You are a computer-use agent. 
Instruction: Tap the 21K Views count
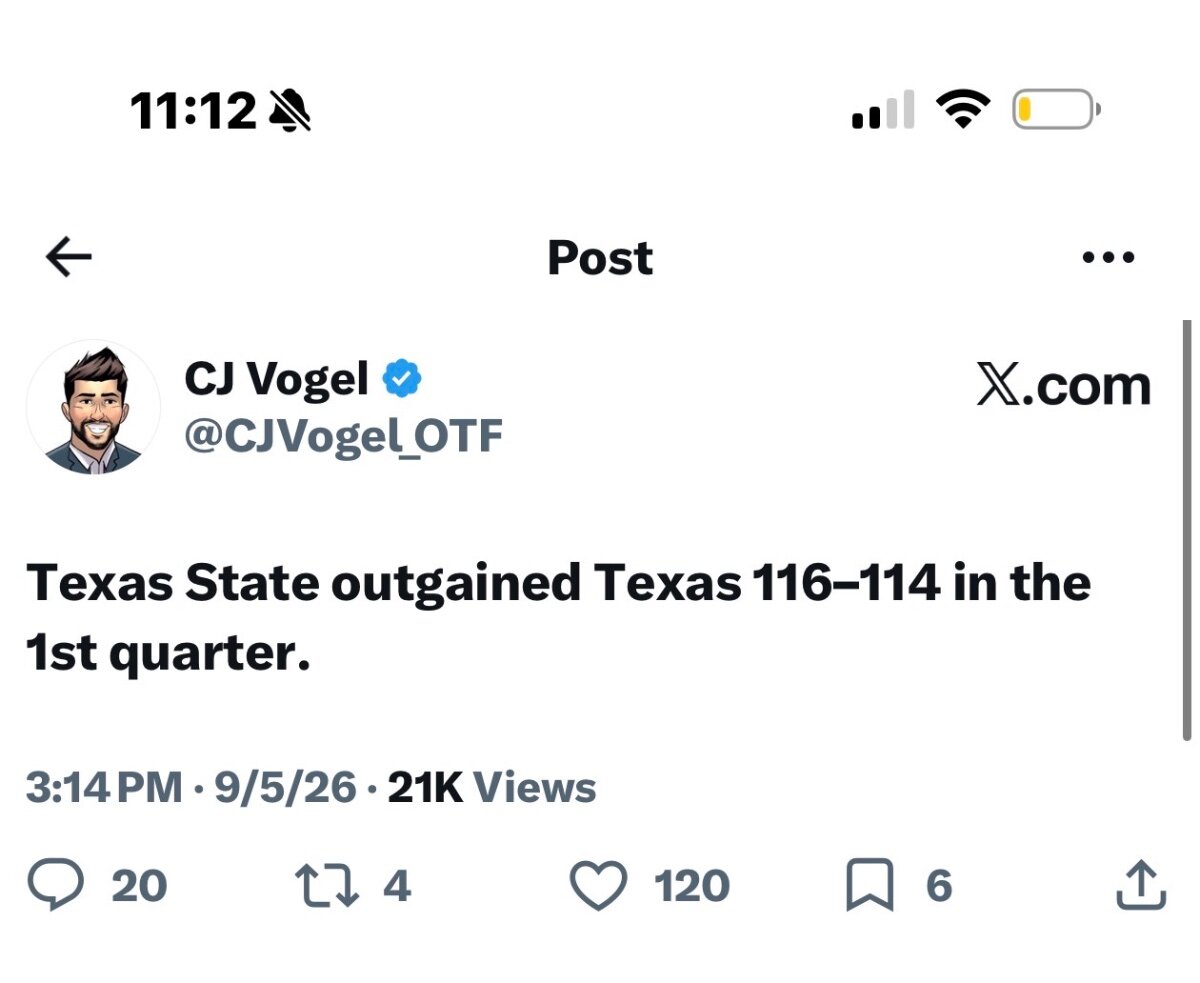coord(492,789)
